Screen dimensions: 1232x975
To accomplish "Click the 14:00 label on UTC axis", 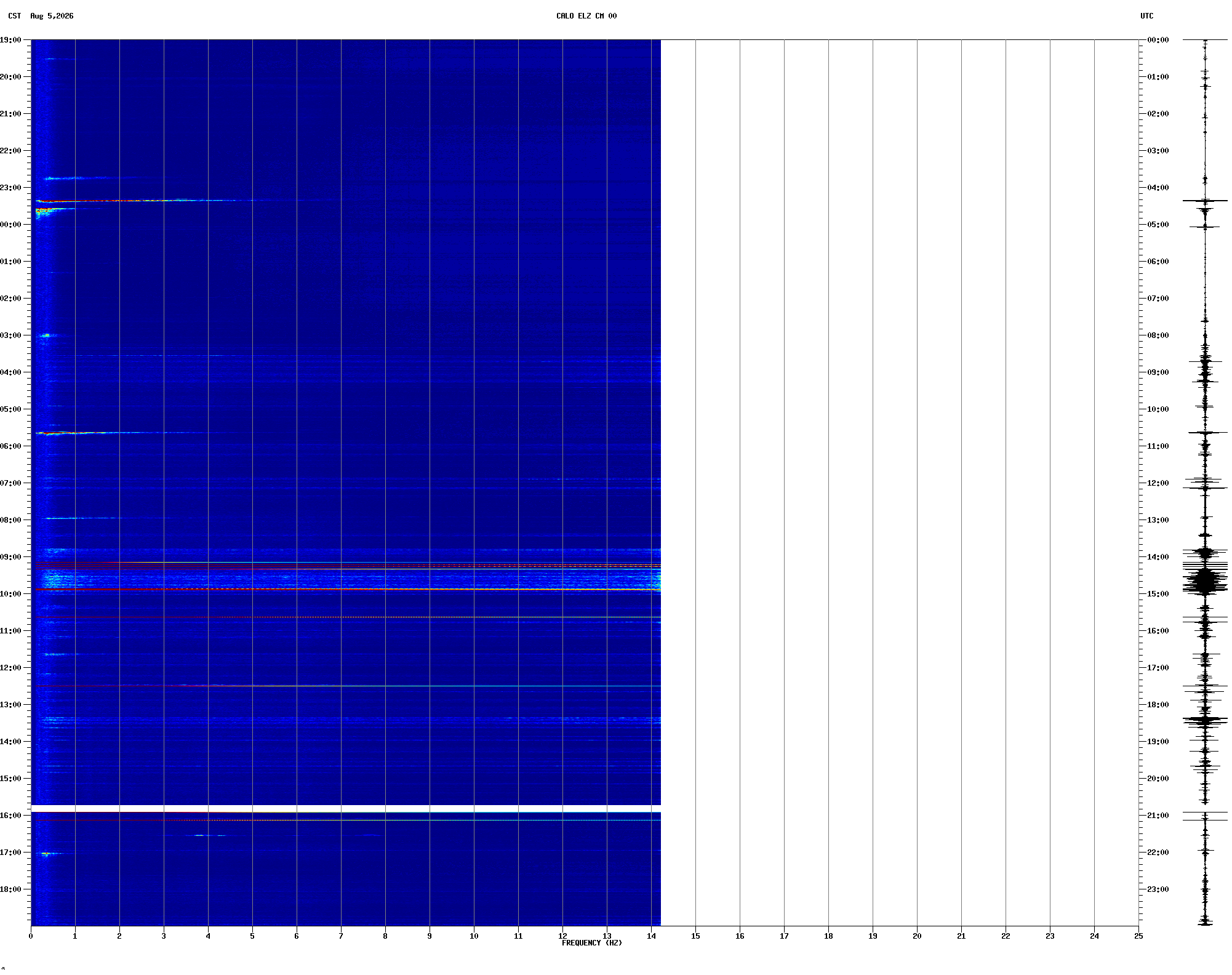I will 1158,557.
